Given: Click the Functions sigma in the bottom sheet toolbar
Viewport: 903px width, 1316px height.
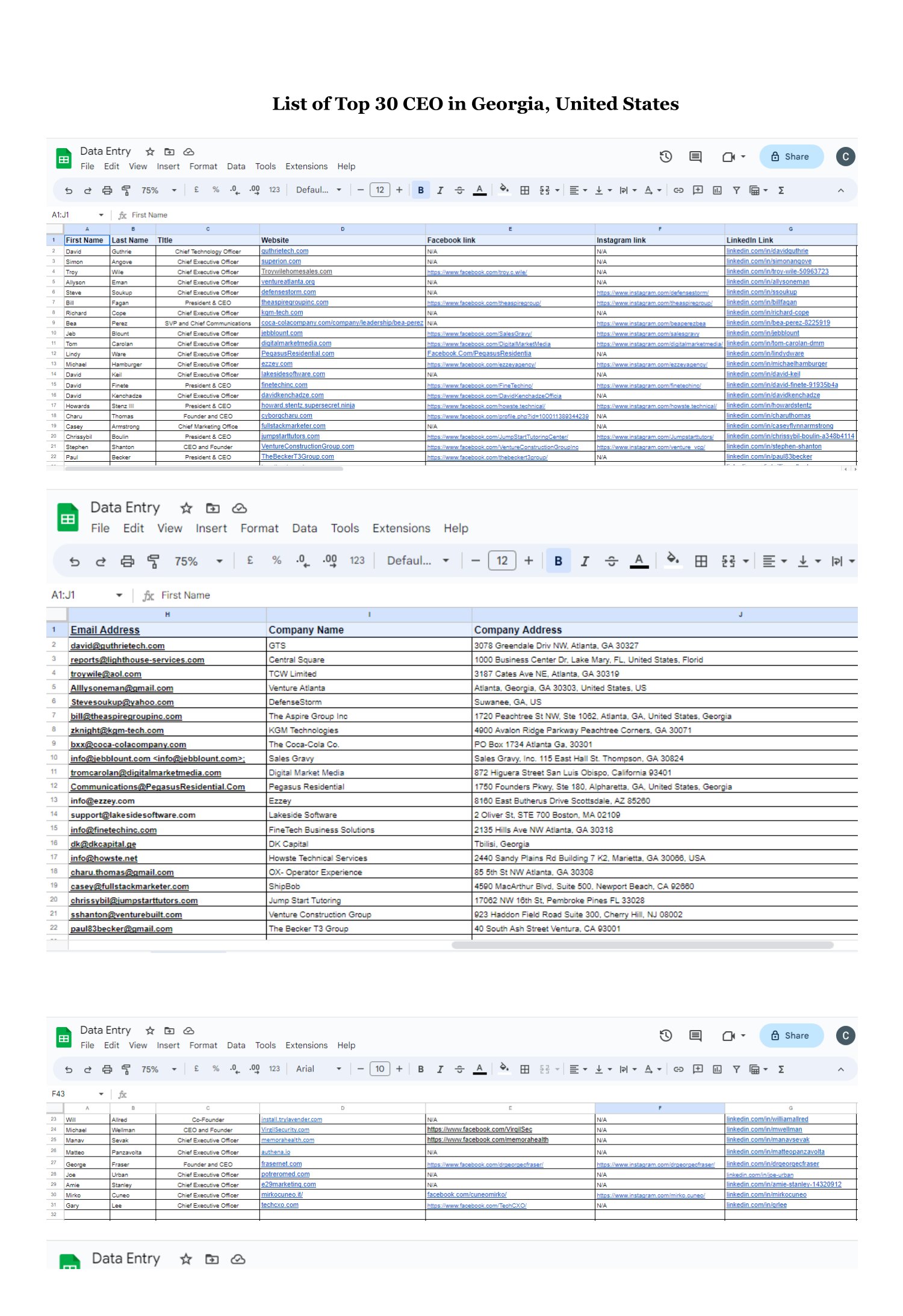Looking at the screenshot, I should tap(781, 1069).
